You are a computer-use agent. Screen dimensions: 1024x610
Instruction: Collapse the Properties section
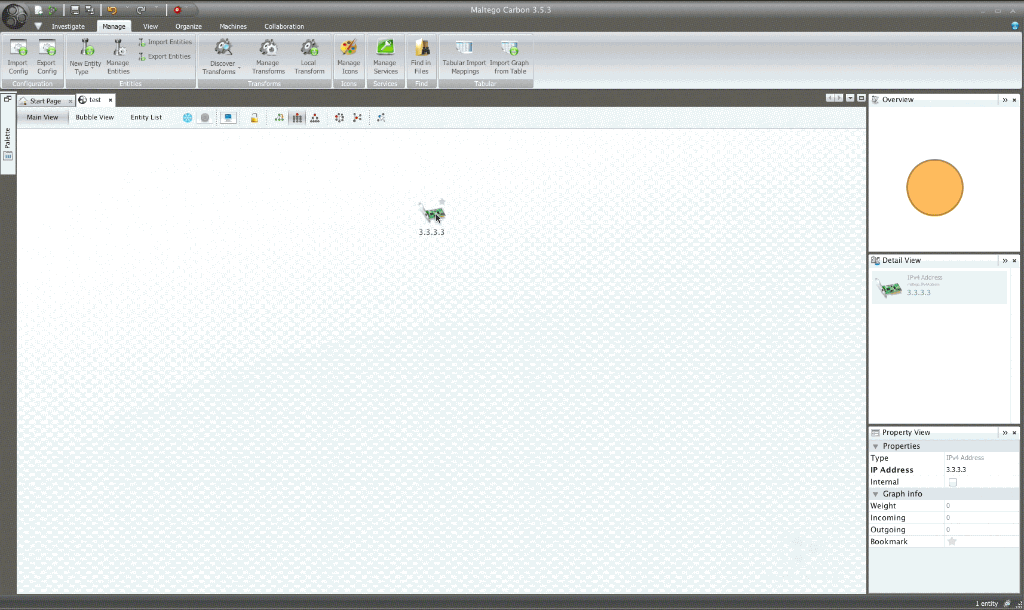click(876, 446)
